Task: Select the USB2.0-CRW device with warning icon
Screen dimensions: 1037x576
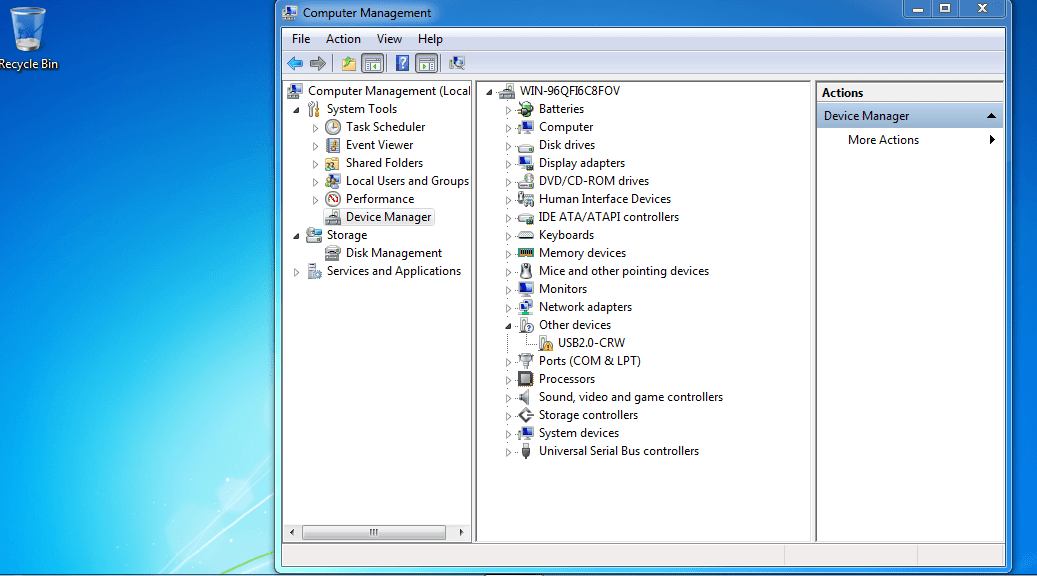Action: (591, 343)
